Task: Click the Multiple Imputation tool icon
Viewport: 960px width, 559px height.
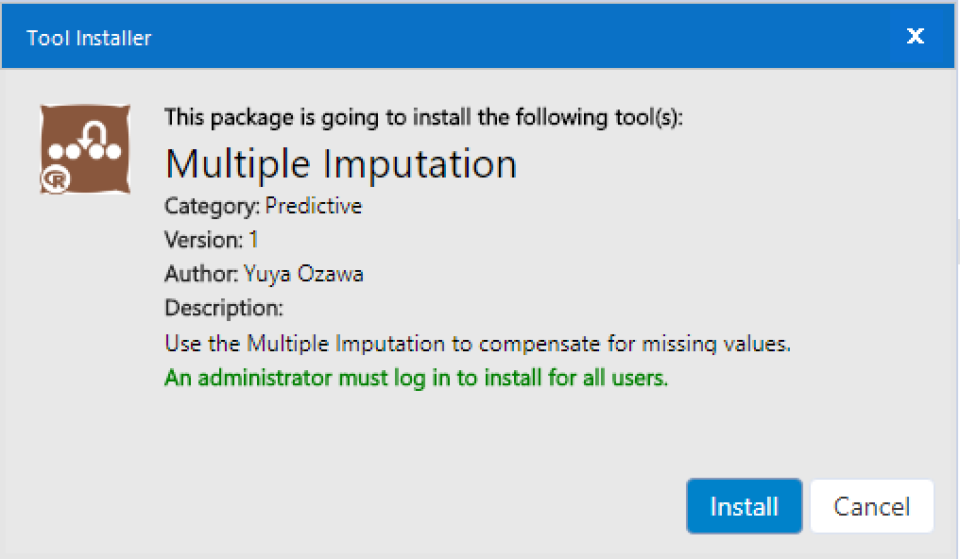Action: click(x=83, y=148)
